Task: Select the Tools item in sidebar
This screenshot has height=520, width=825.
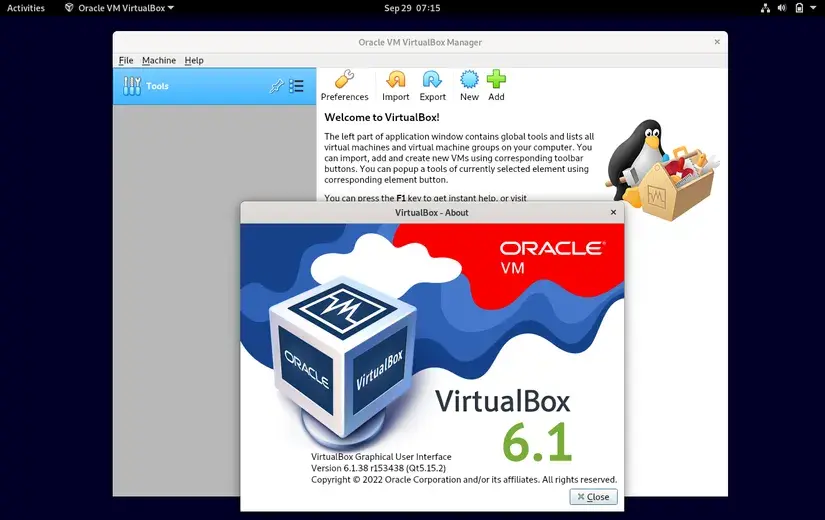Action: tap(215, 86)
